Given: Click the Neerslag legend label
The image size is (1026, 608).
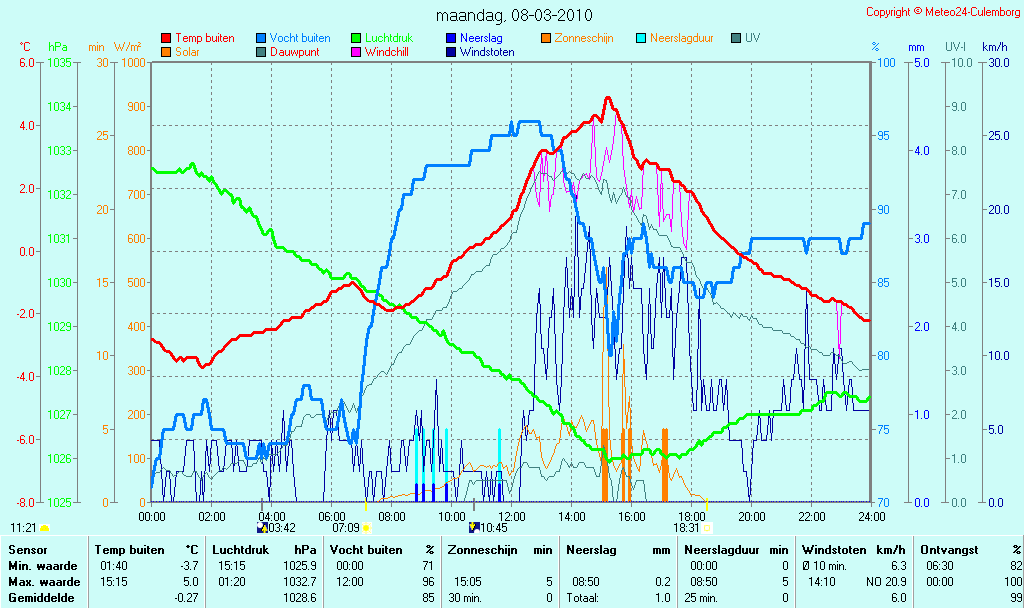Looking at the screenshot, I should (x=481, y=39).
